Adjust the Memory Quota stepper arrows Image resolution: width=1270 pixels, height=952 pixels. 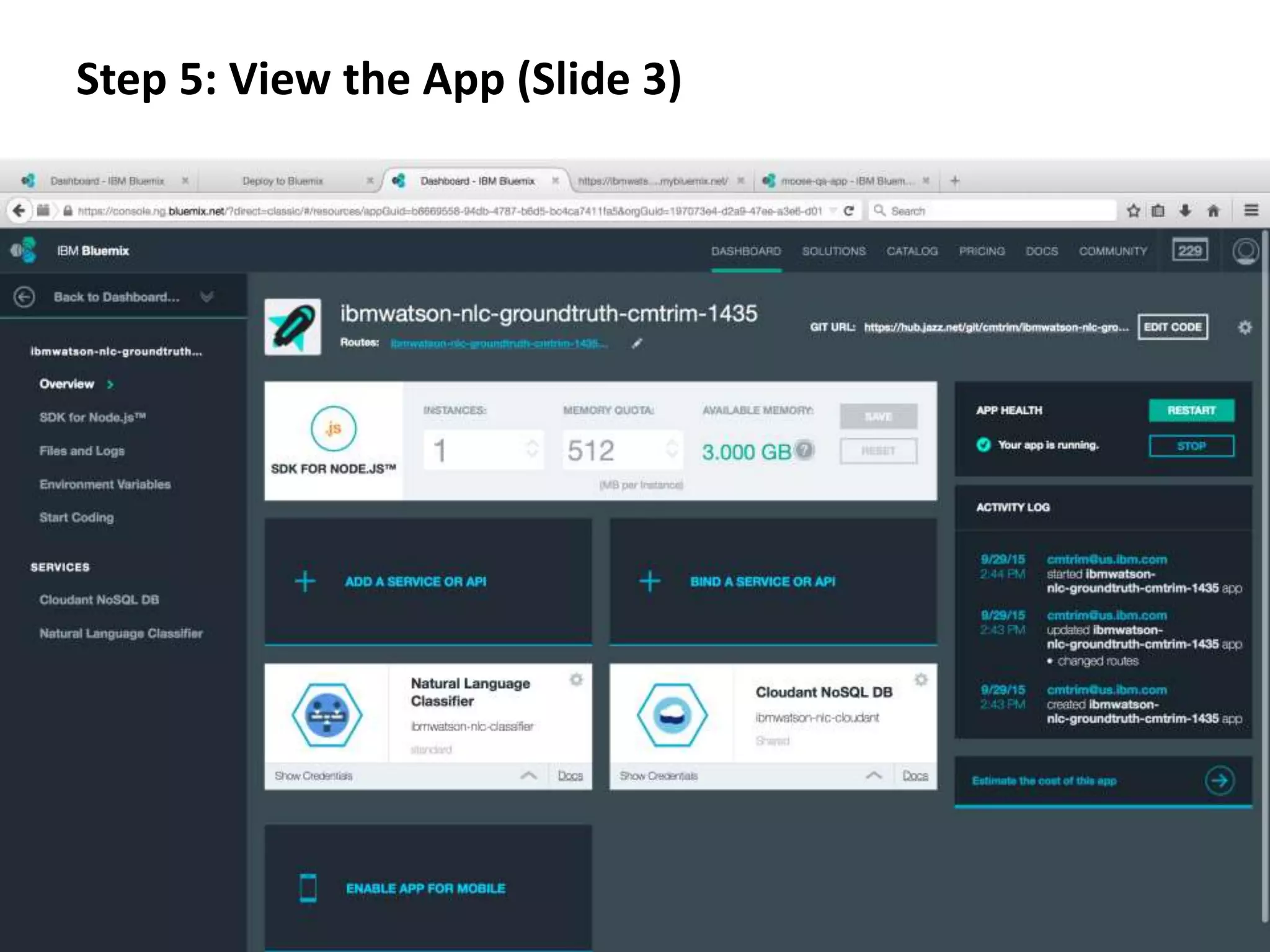[x=672, y=449]
